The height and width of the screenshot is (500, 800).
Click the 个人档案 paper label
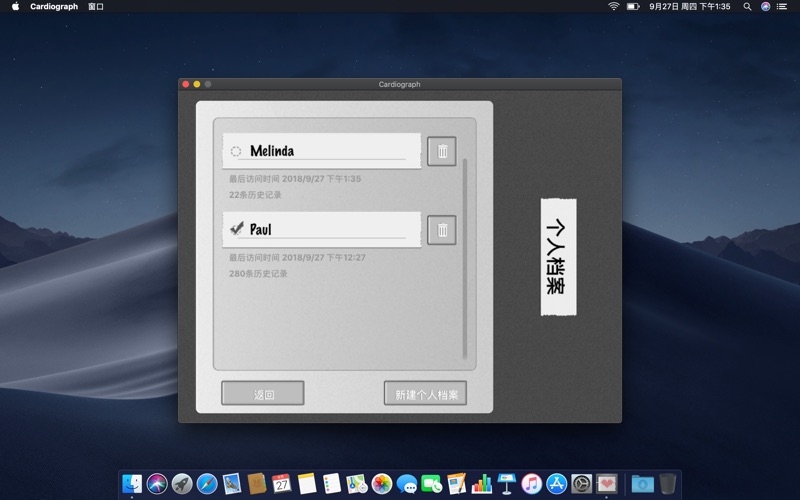[558, 257]
